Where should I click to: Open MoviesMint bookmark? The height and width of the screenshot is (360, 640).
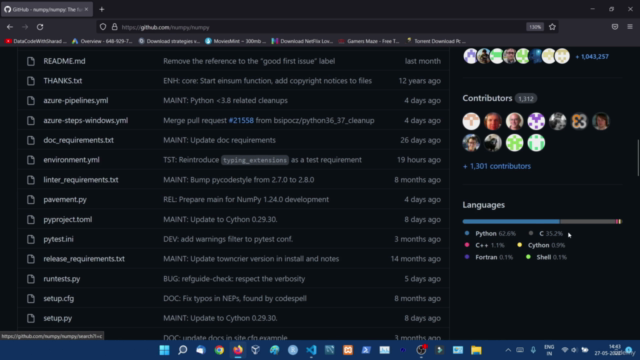[236, 41]
